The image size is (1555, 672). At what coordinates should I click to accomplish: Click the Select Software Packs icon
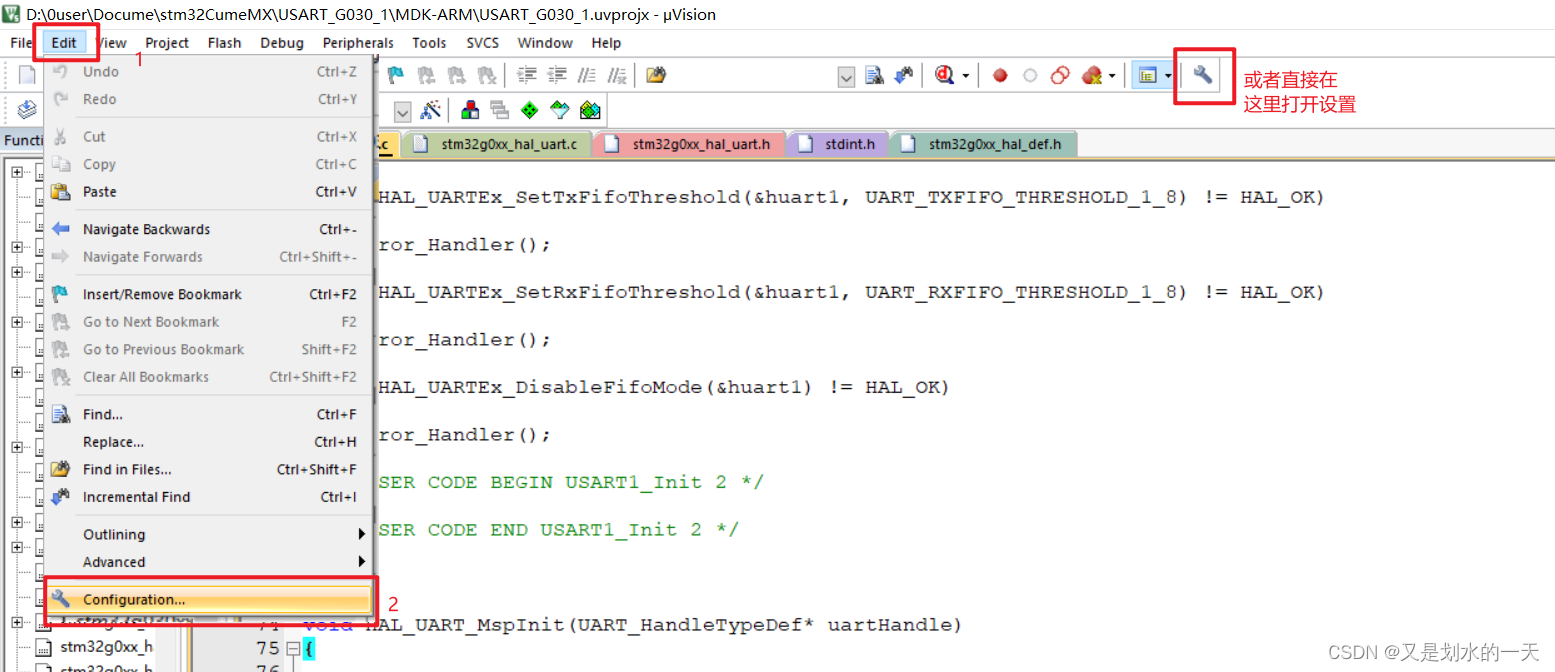click(x=560, y=109)
